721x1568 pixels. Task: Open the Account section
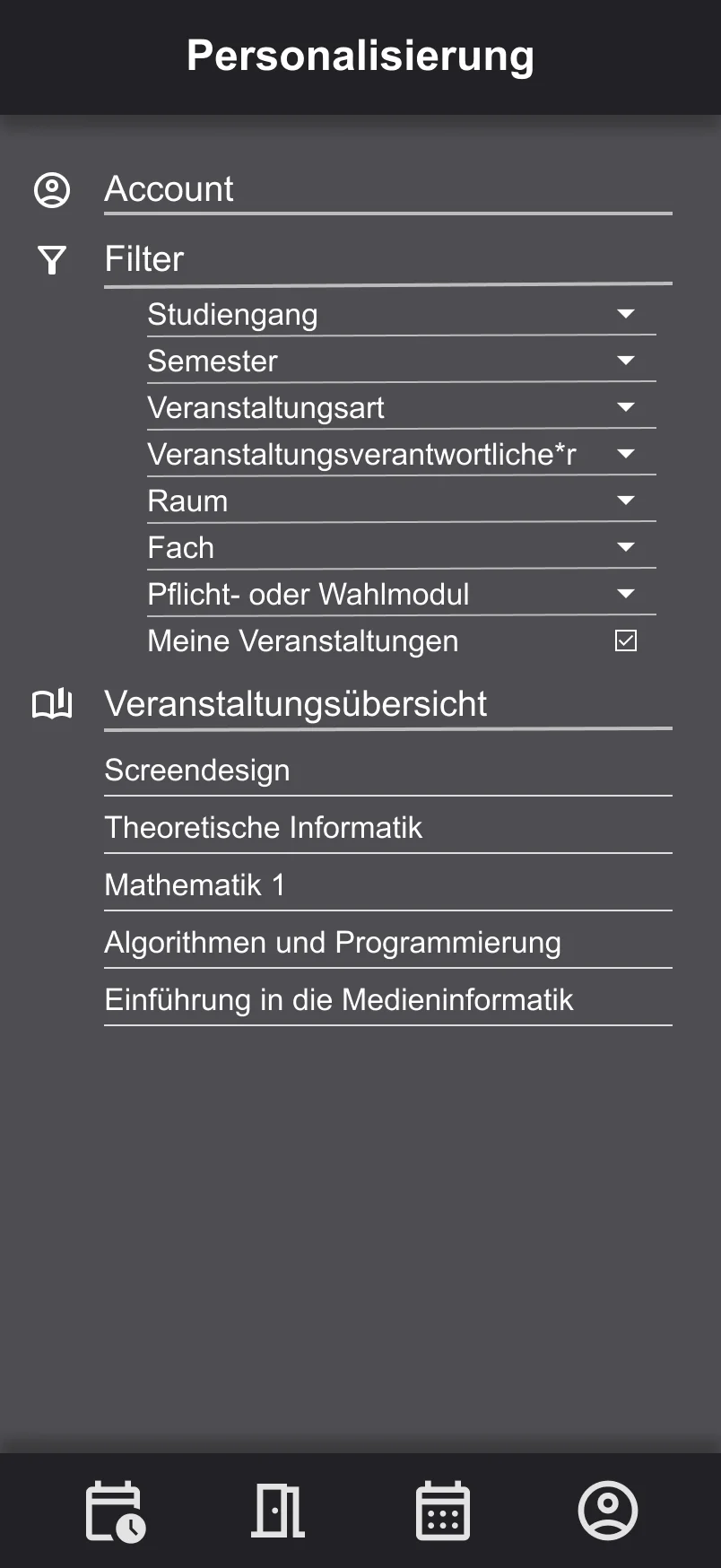tap(169, 189)
